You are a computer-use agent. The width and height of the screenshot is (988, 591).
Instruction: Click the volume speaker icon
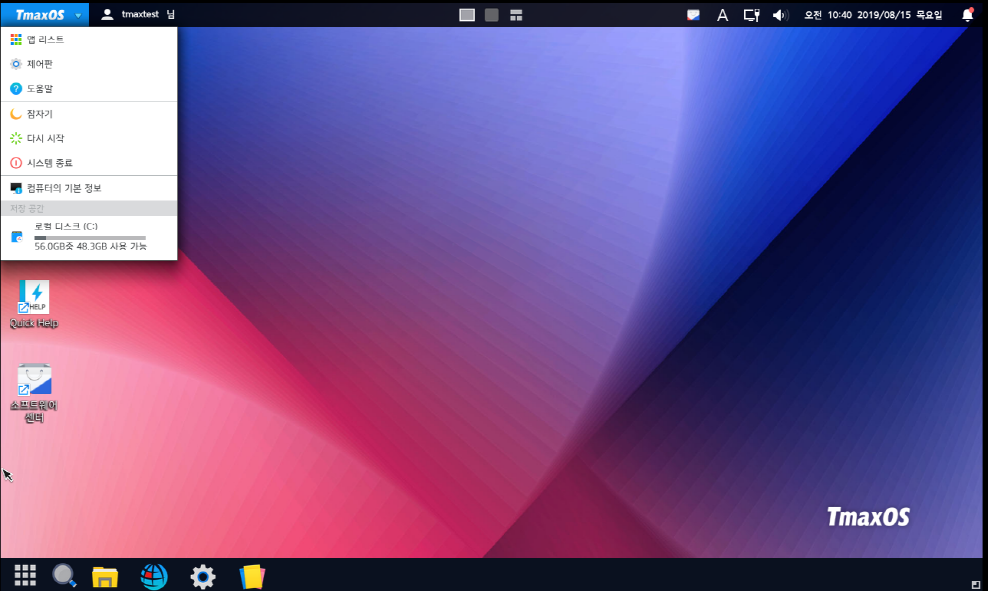[x=780, y=15]
